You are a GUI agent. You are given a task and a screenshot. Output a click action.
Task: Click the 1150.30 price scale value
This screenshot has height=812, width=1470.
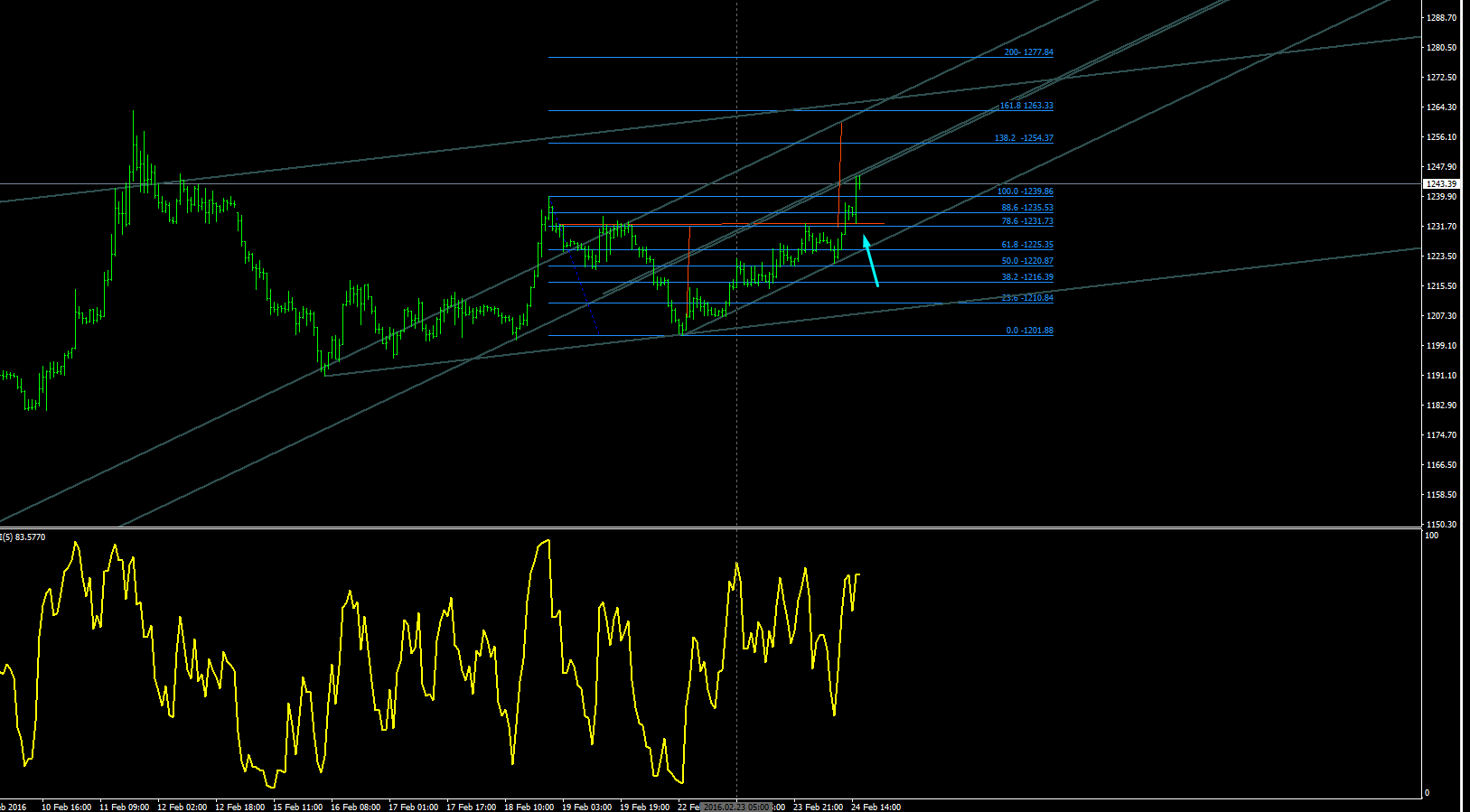[1441, 525]
